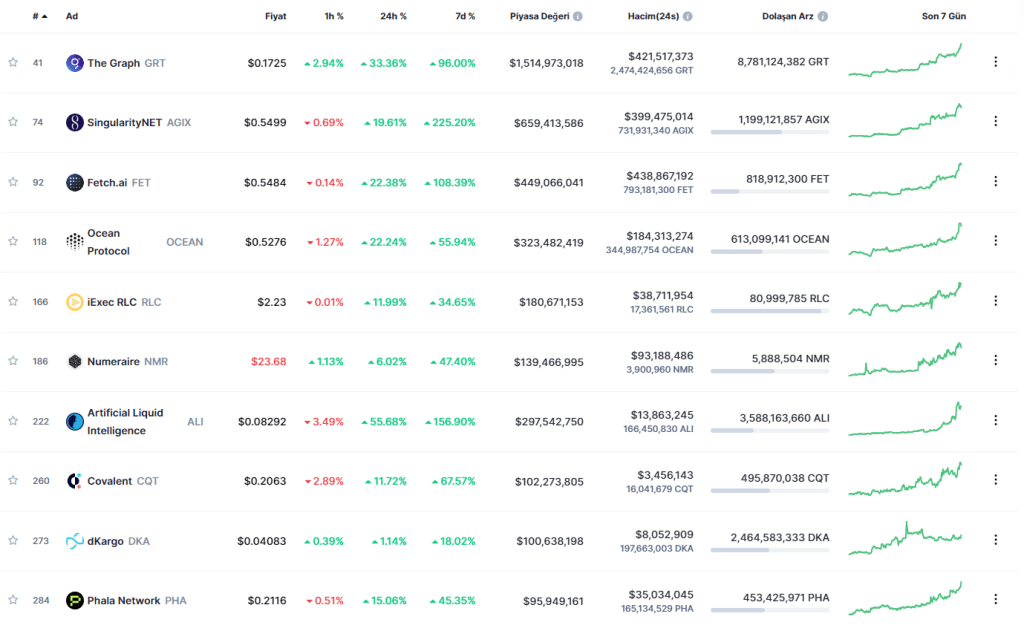Open The Graph 7-day sparkline chart
This screenshot has height=628, width=1024.
905,60
